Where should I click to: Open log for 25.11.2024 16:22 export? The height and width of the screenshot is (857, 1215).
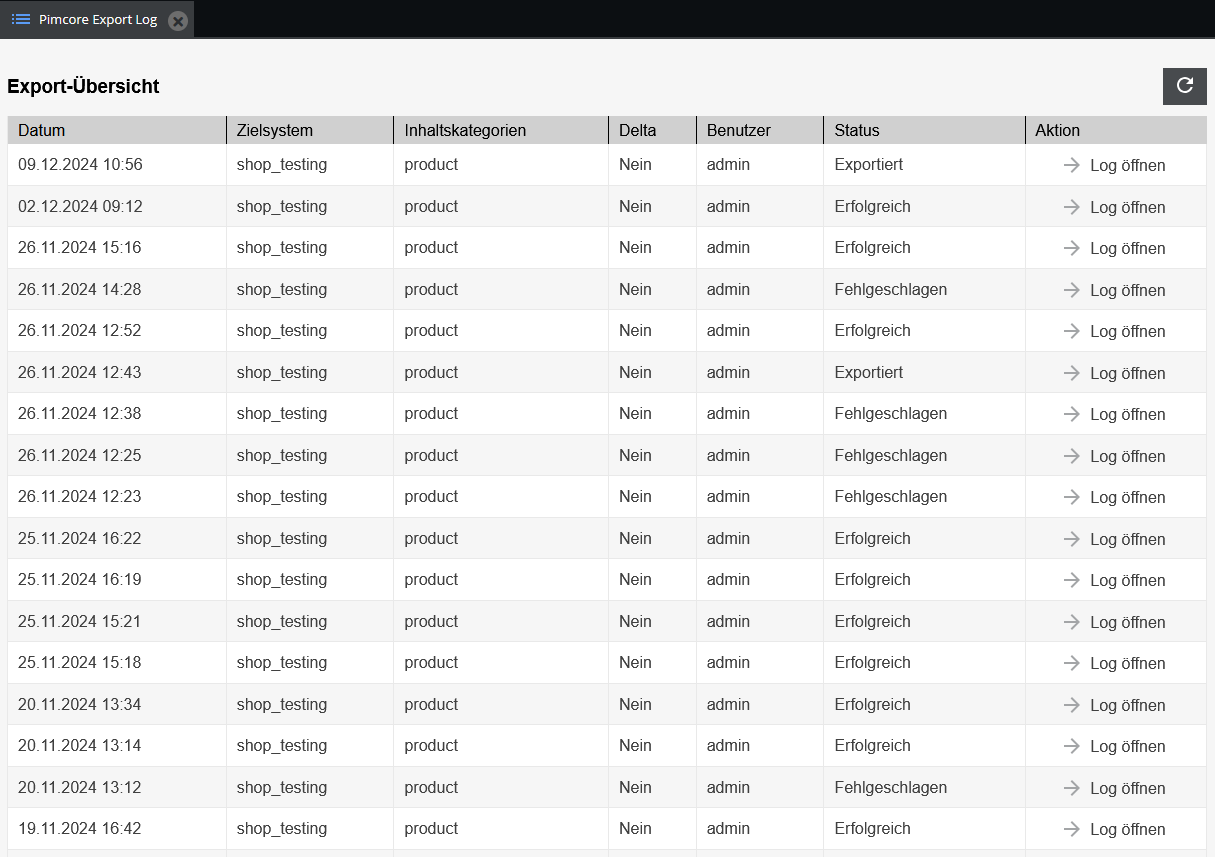pos(1114,539)
